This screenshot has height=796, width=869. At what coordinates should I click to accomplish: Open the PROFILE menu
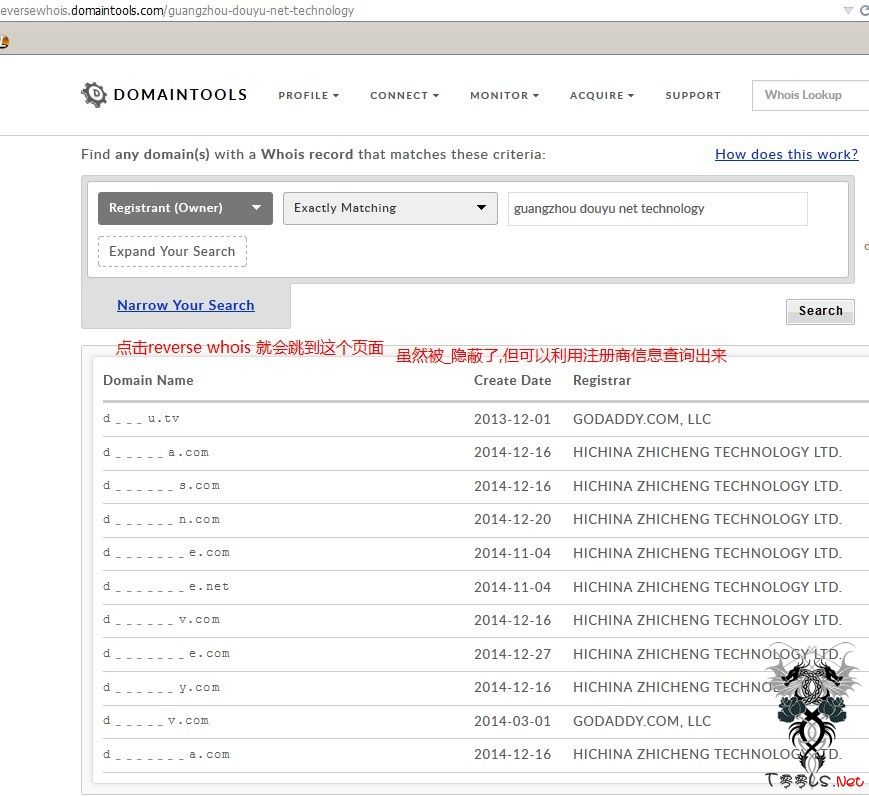pos(309,95)
